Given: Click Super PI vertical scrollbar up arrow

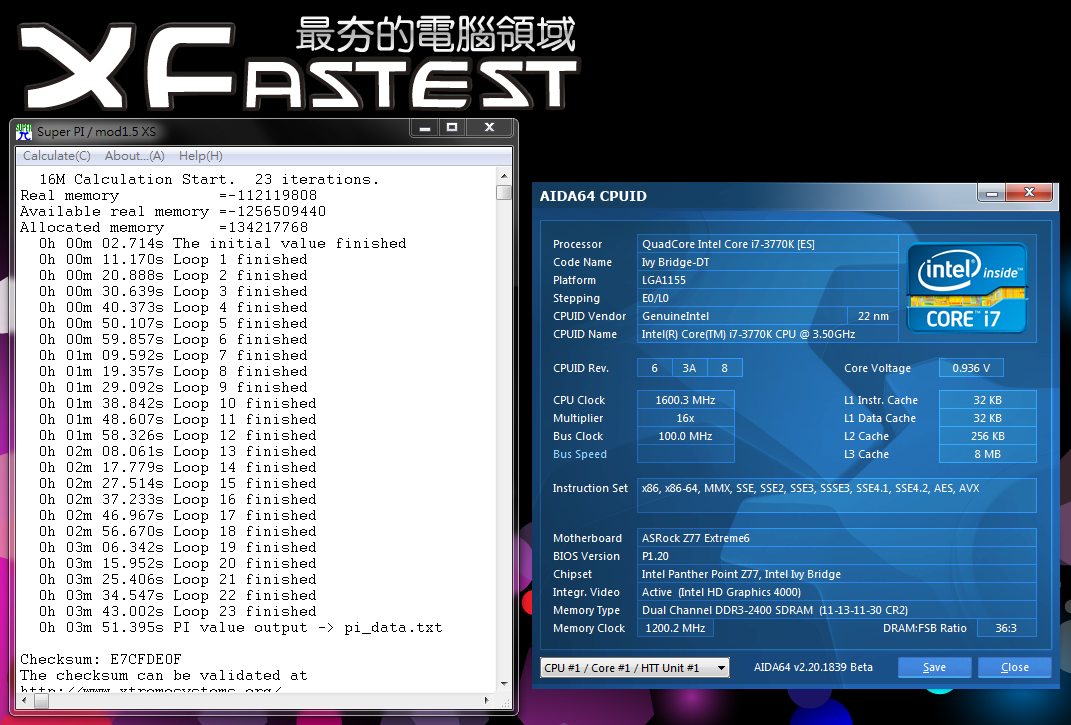Looking at the screenshot, I should 504,176.
